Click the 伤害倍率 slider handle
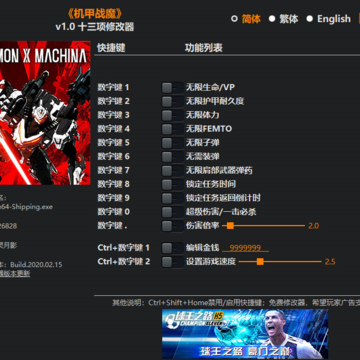 click(230, 226)
